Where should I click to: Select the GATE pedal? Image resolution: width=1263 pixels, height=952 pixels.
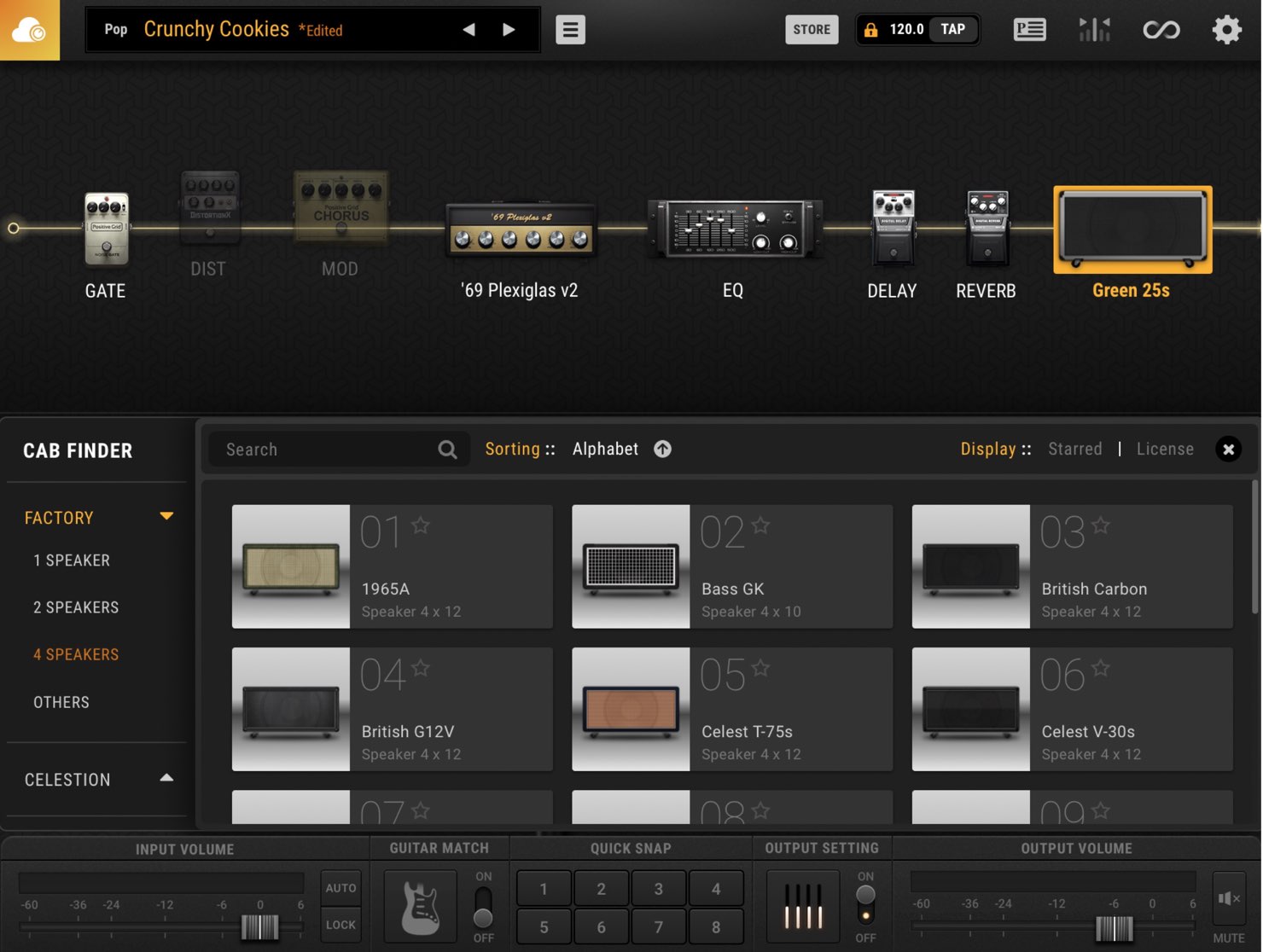[106, 229]
